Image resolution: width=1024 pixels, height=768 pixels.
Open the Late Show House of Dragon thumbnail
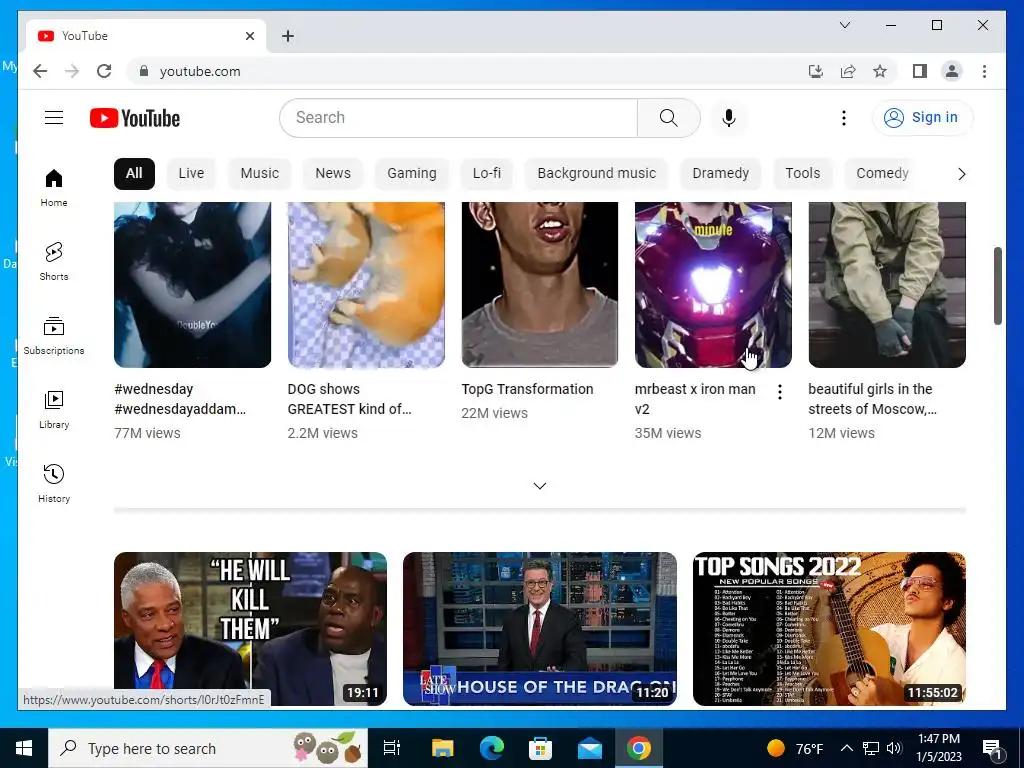[x=539, y=629]
